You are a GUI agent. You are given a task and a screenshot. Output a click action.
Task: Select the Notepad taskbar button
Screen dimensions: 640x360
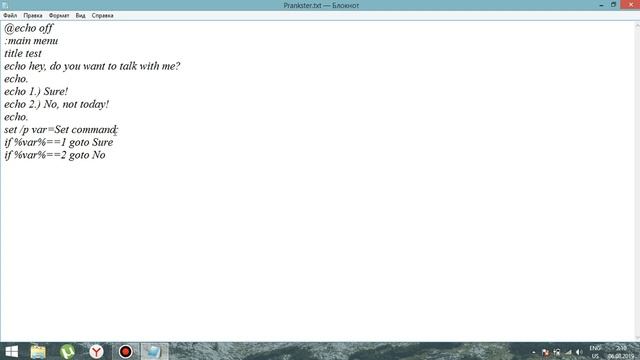coord(154,351)
